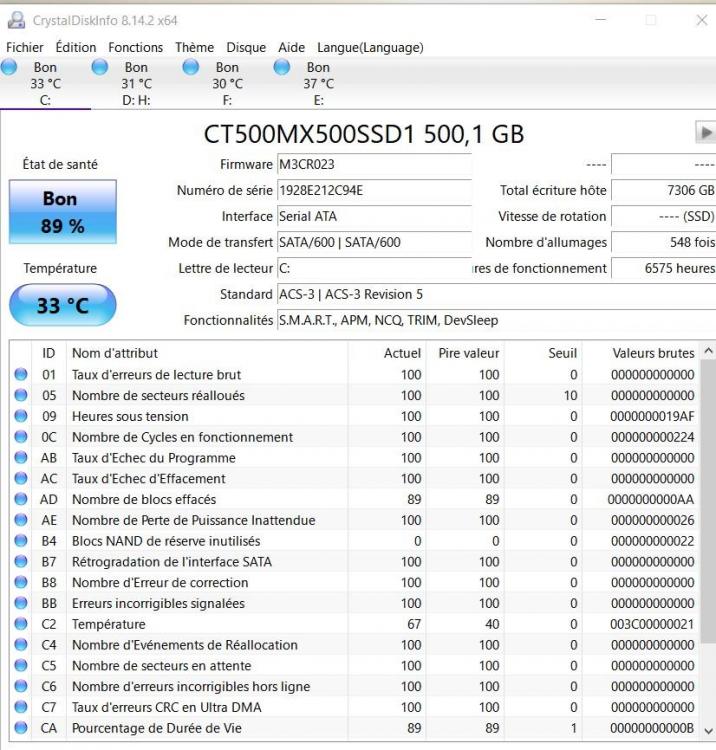Select the E: drive status orb
716x750 pixels.
(283, 68)
